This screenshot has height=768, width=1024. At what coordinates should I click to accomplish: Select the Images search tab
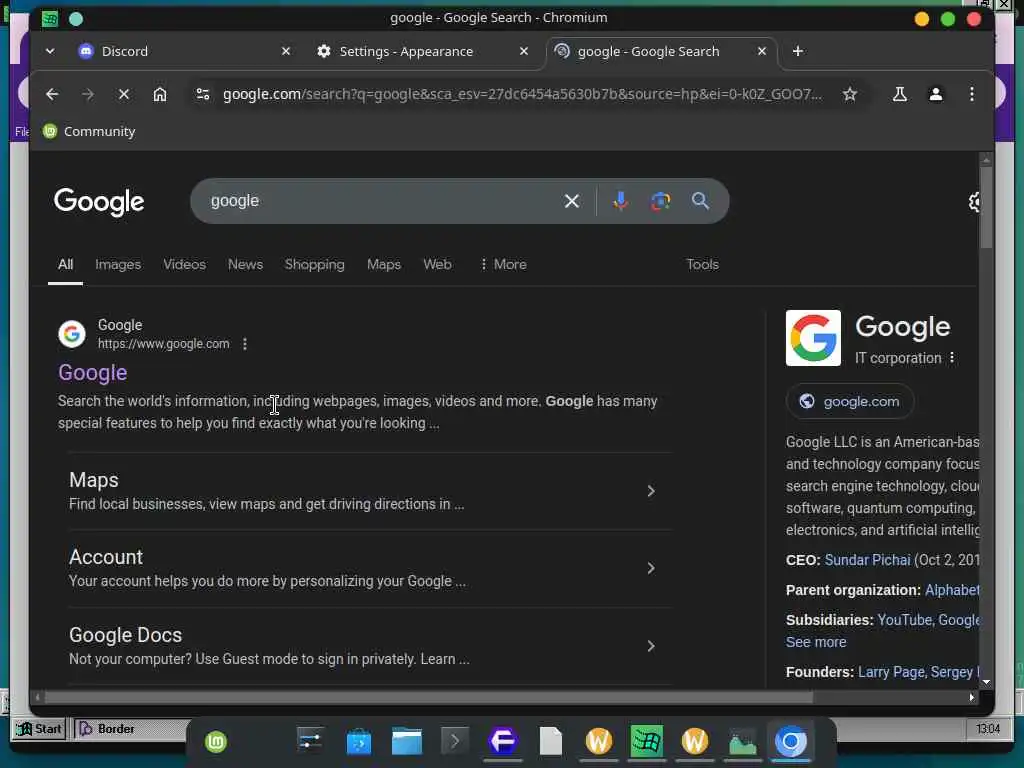coord(118,264)
